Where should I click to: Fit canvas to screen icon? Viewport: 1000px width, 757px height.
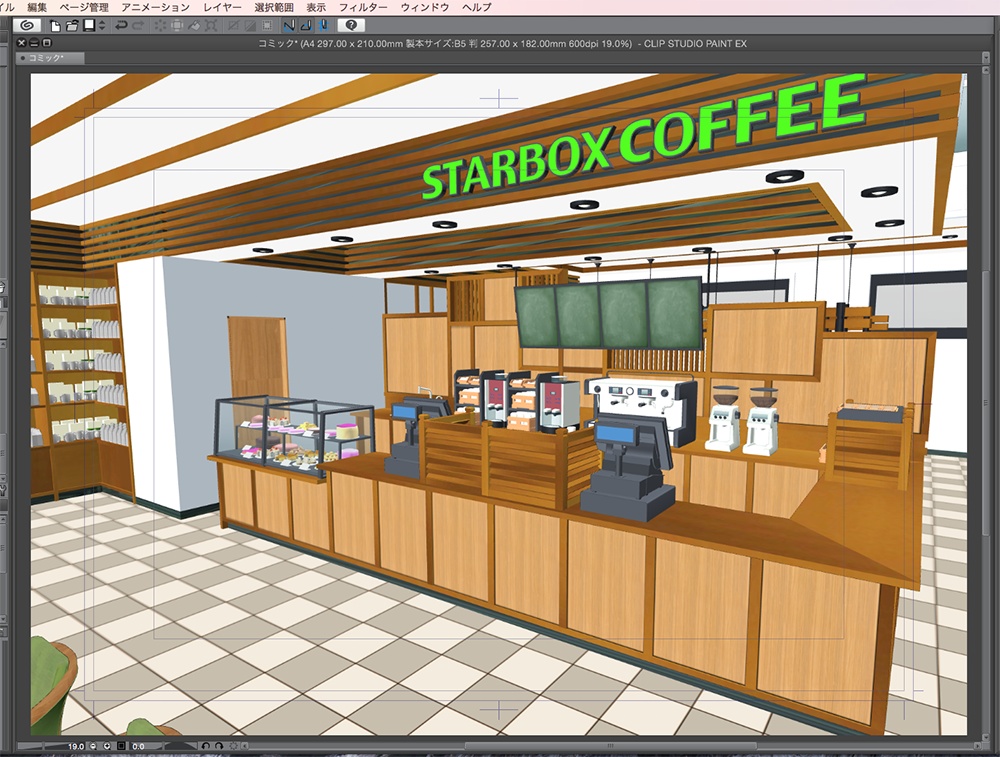point(121,746)
